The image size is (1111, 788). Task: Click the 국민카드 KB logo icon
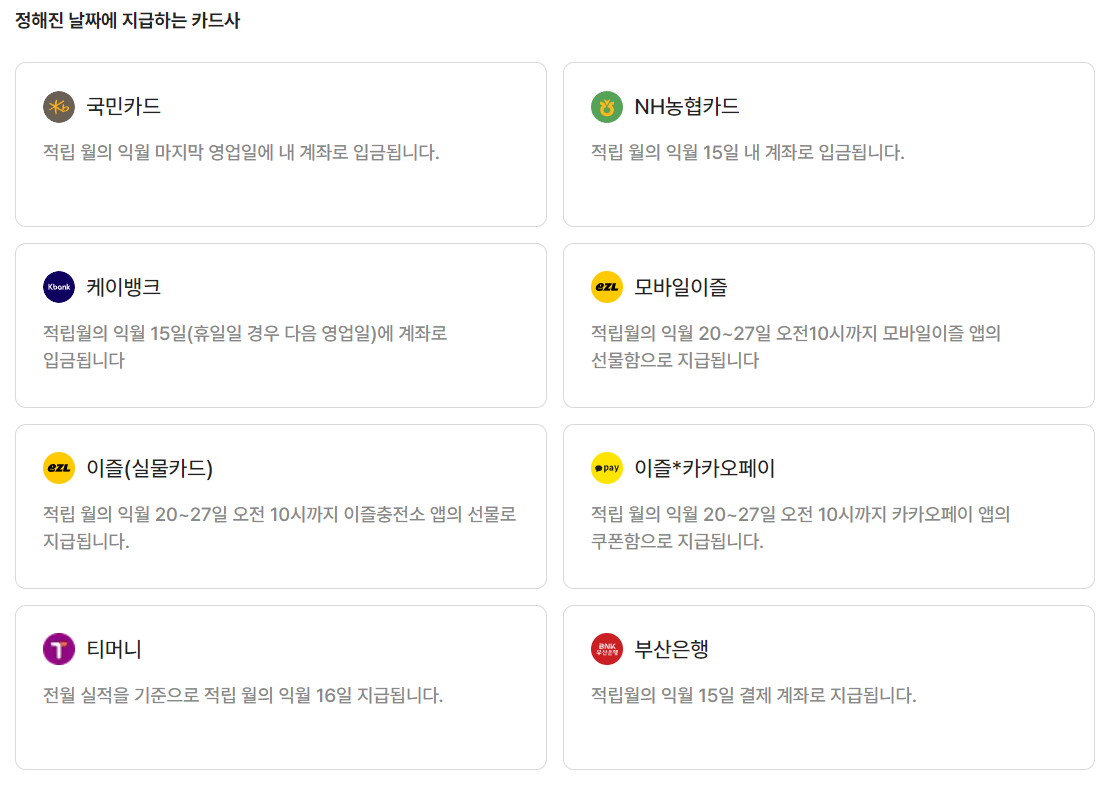(57, 106)
